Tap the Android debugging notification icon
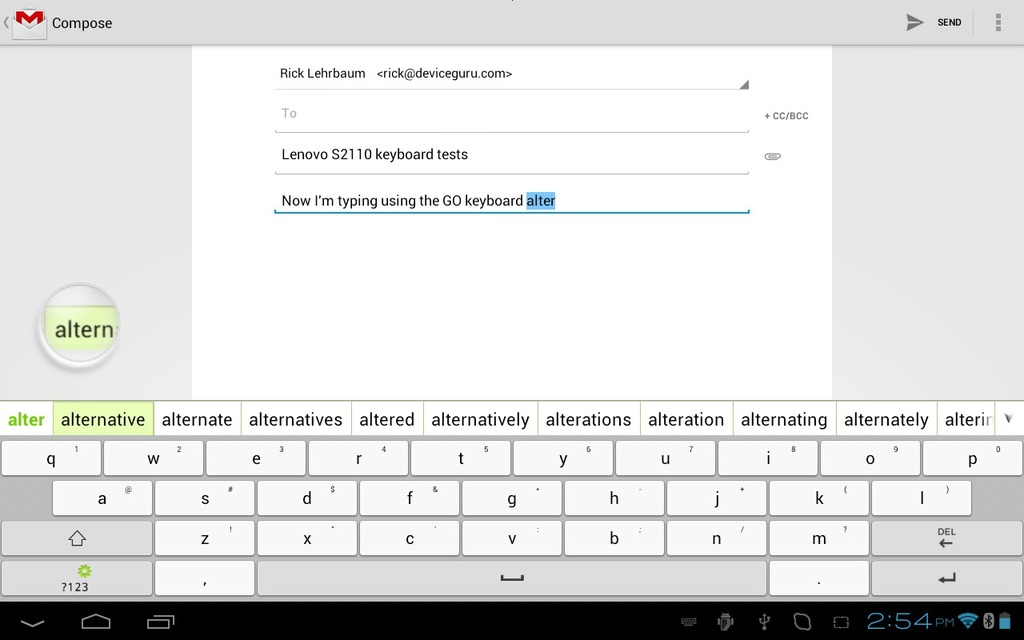The image size is (1024, 640). point(726,622)
